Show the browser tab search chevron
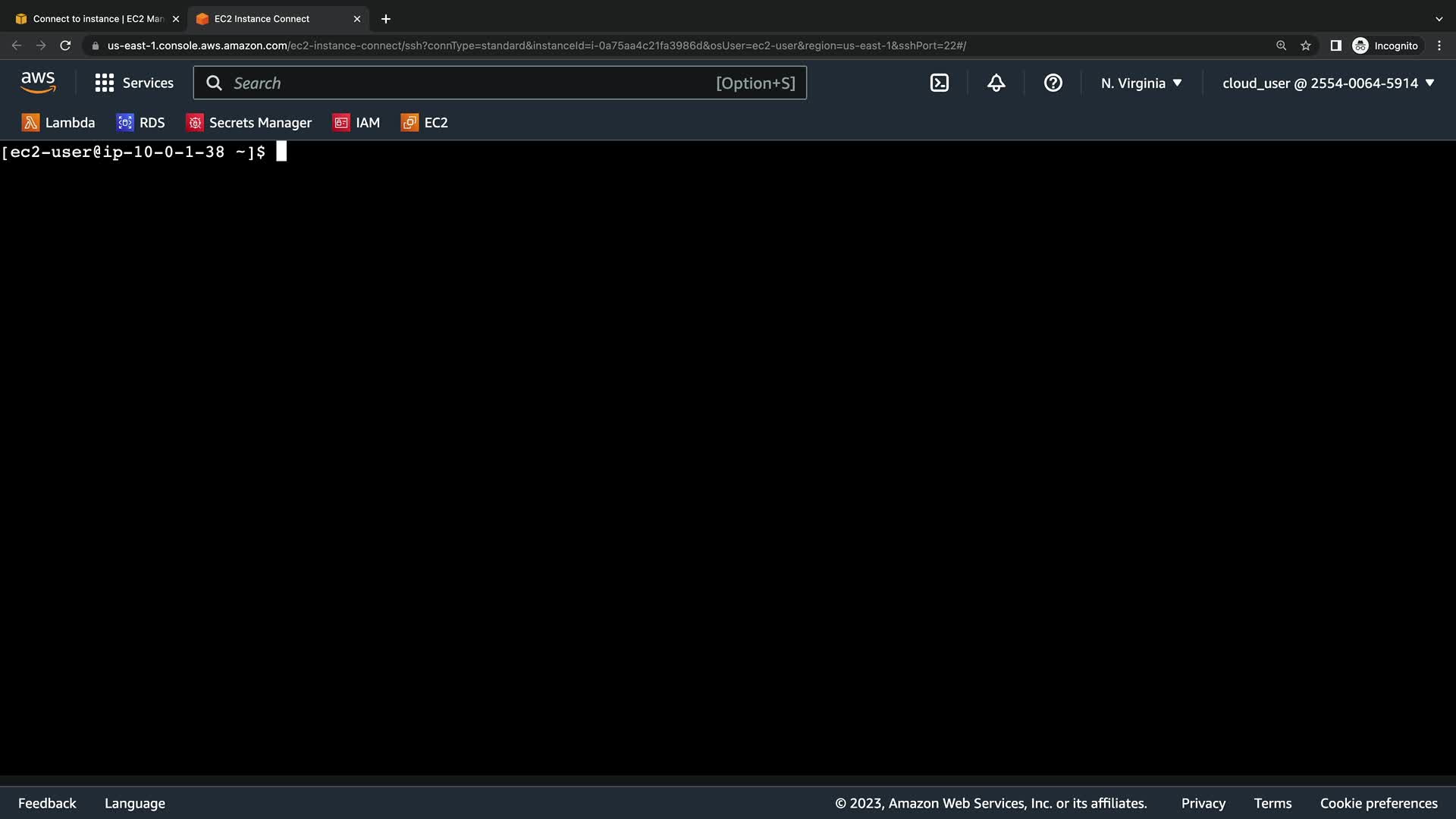The height and width of the screenshot is (819, 1456). 1439,19
